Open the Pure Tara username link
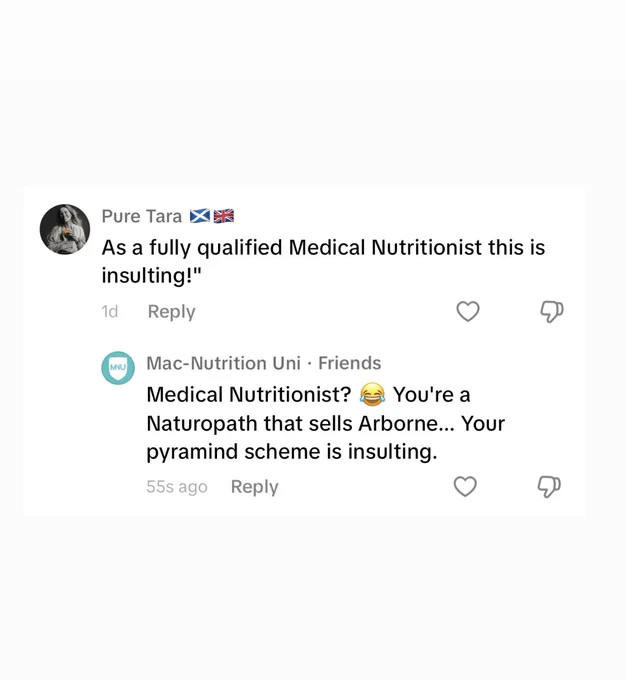626x680 pixels. 141,216
